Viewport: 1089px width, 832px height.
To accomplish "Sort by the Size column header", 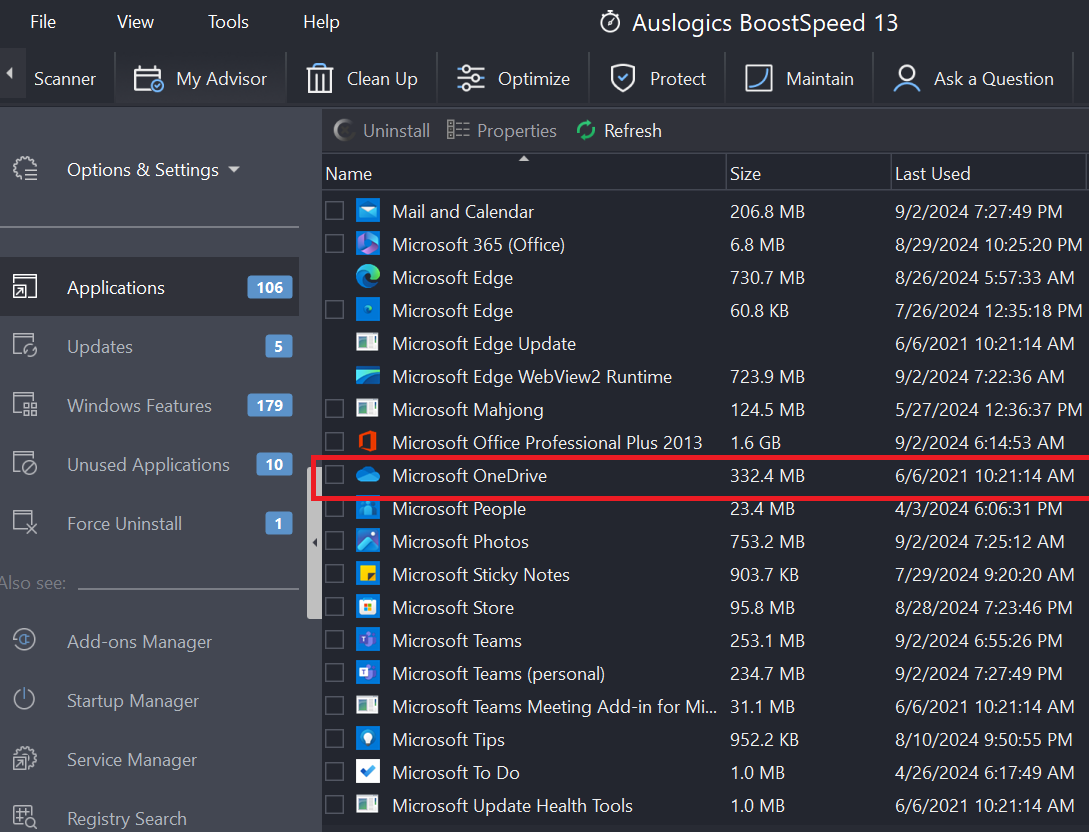I will click(x=808, y=174).
